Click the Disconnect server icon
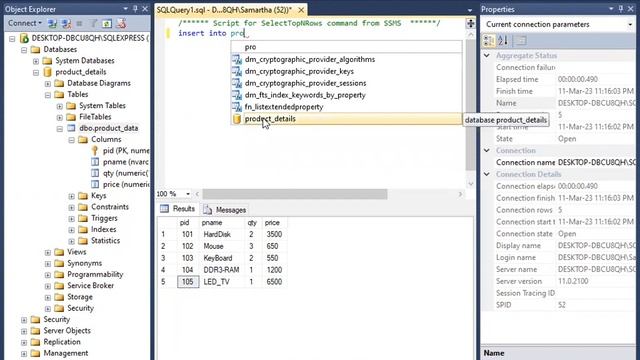This screenshot has height=360, width=640. click(x=66, y=24)
